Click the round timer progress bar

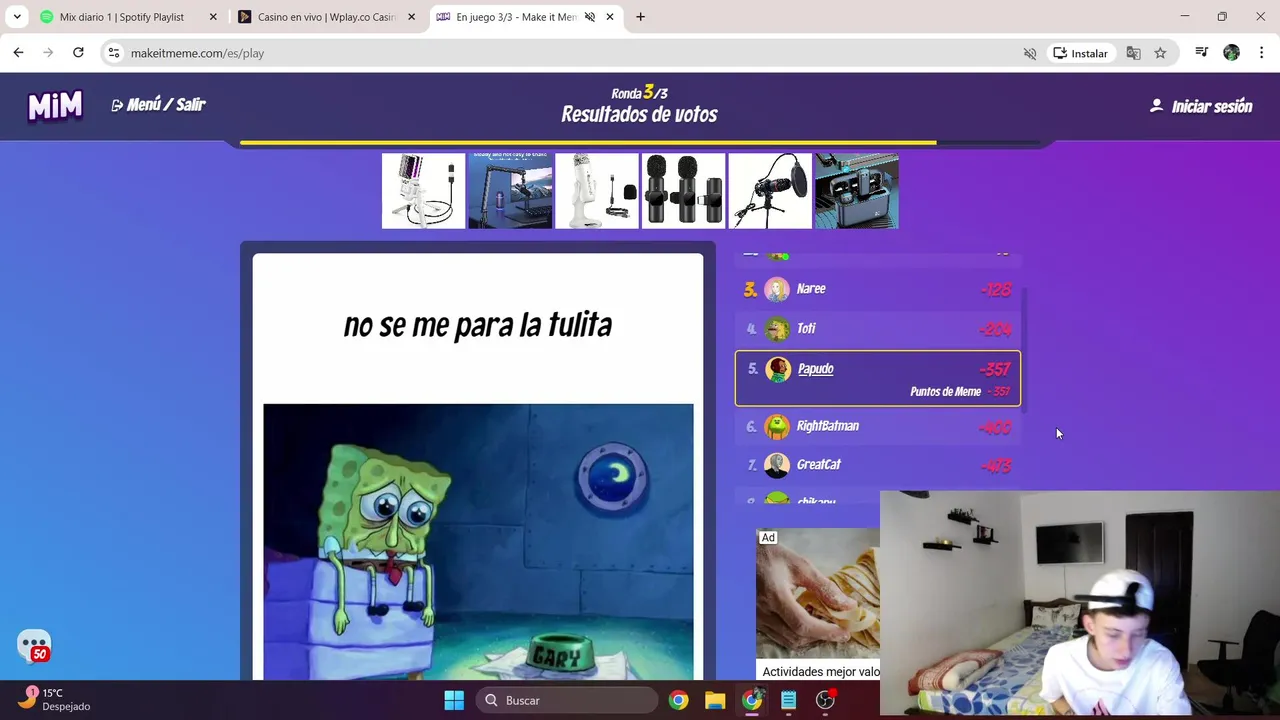(640, 143)
